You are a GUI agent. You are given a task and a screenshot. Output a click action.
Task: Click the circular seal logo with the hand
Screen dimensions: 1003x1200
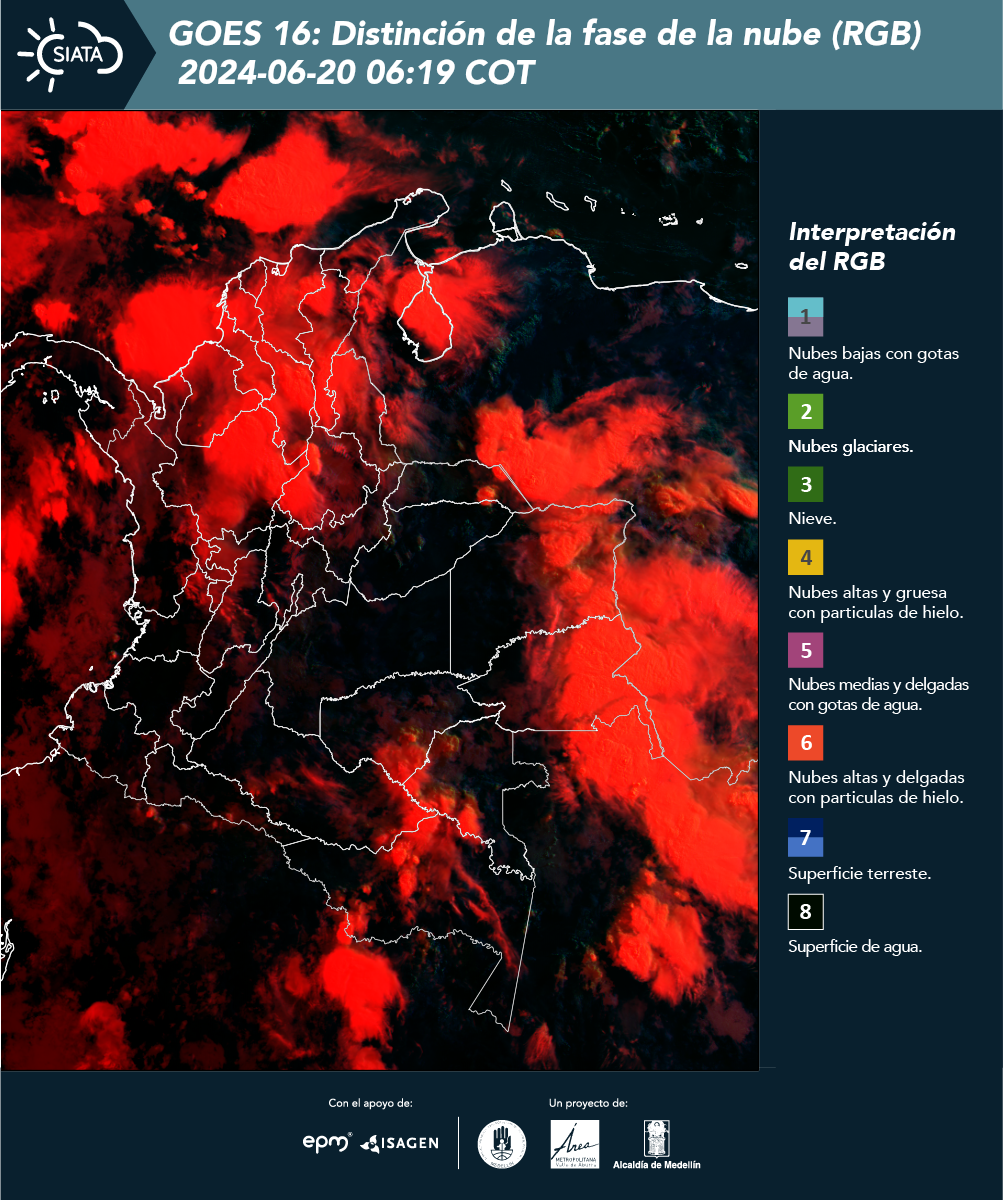tap(502, 1144)
